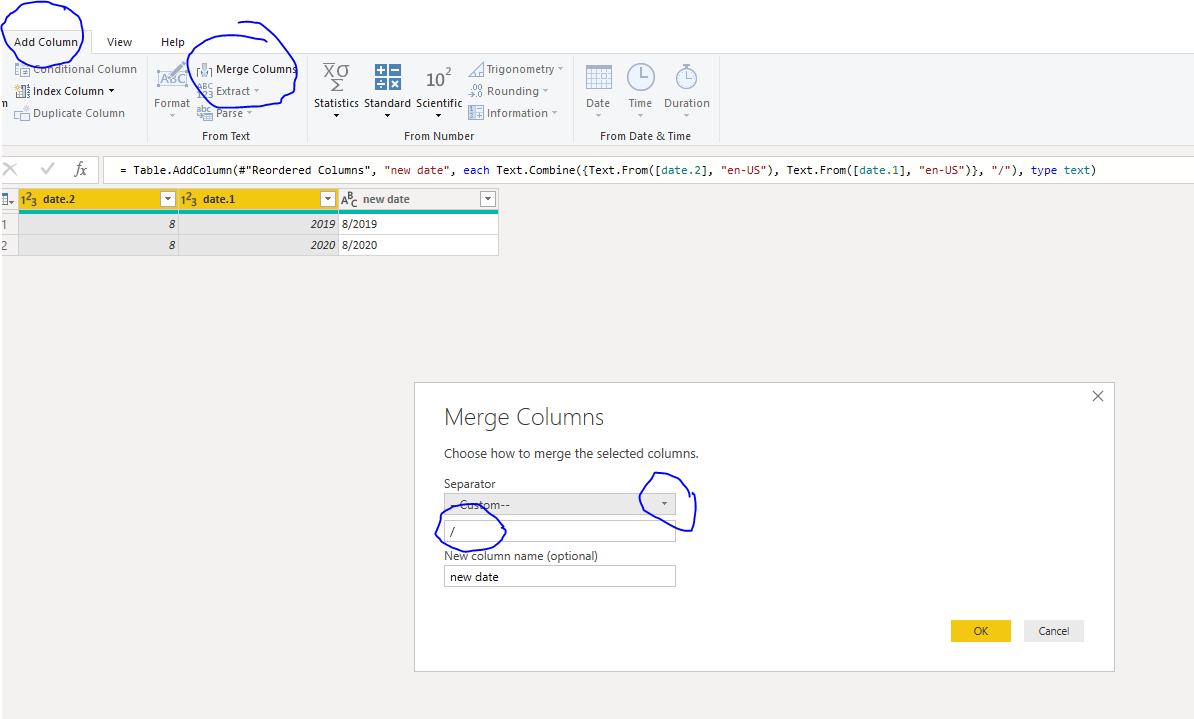This screenshot has width=1194, height=719.
Task: Expand the Trigonometry dropdown
Action: [x=516, y=69]
